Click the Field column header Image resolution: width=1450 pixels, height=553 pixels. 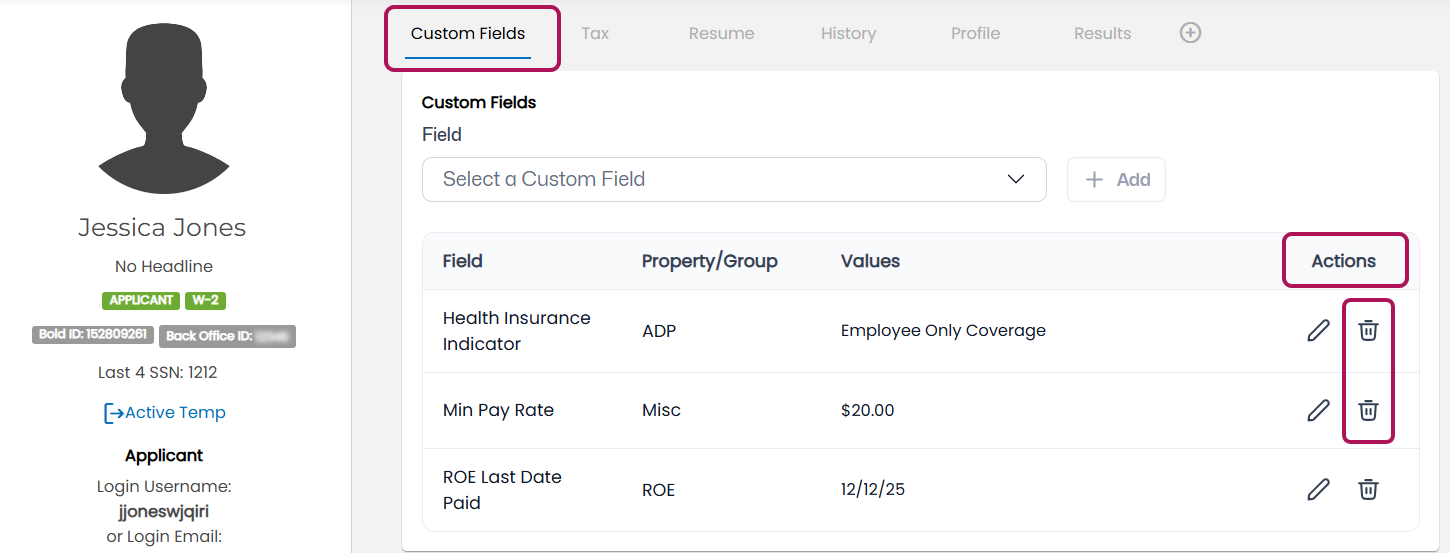click(x=463, y=261)
